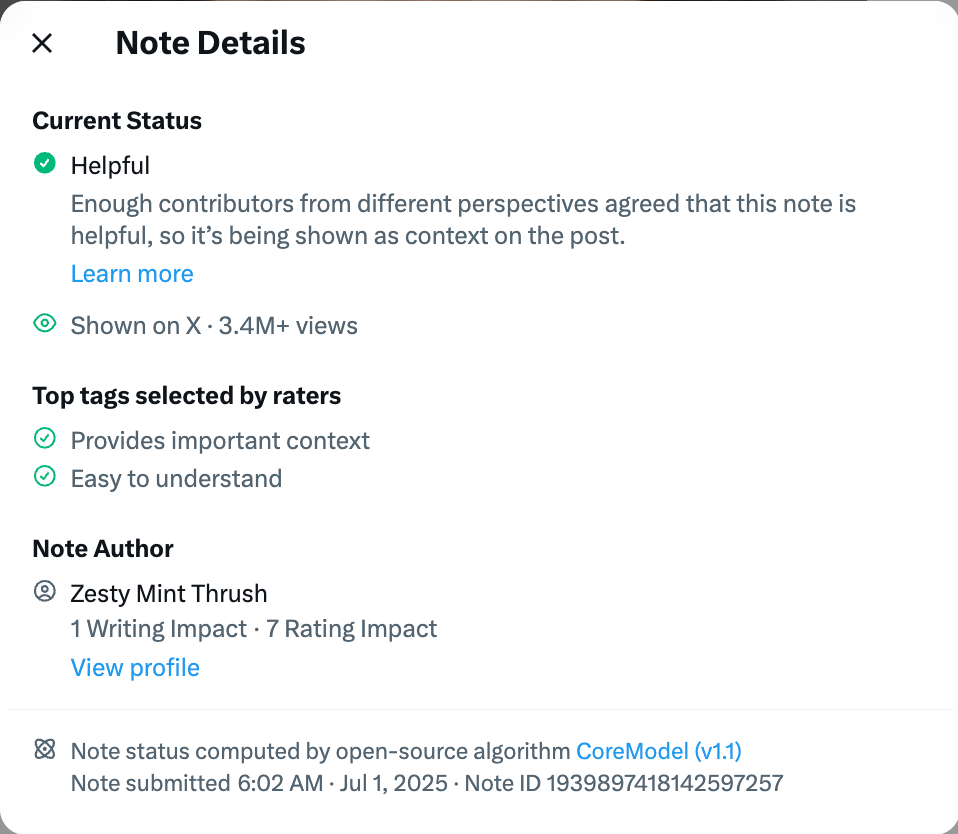Click the note submitted date Jul 1, 2025

click(393, 783)
